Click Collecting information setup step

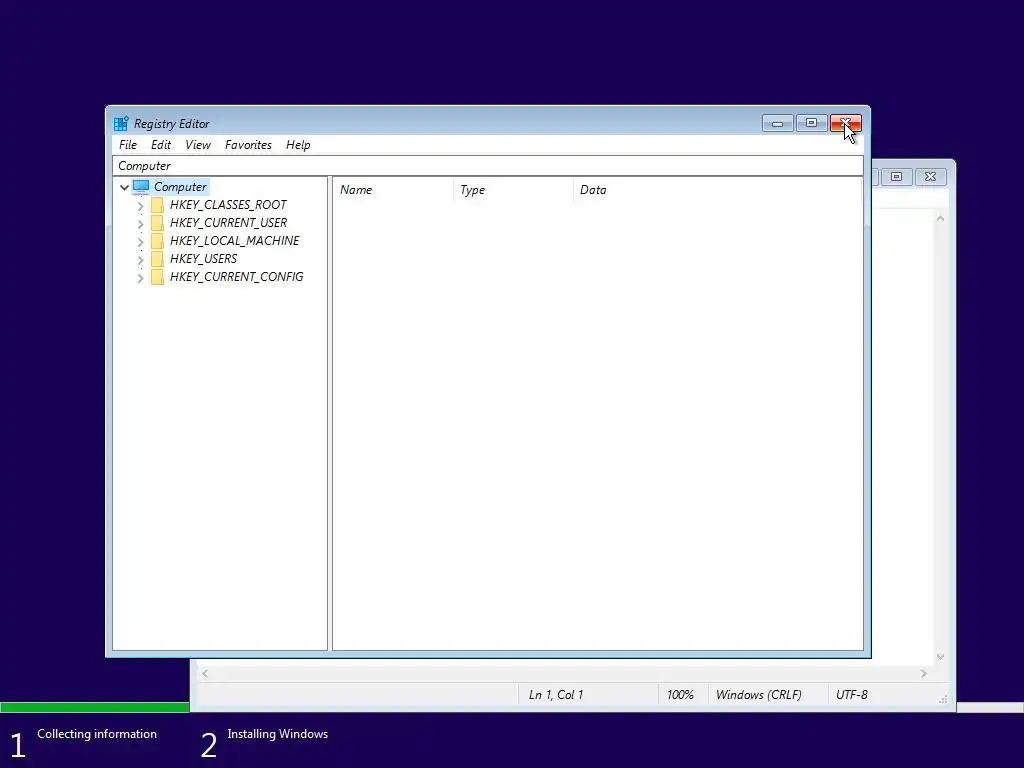97,734
